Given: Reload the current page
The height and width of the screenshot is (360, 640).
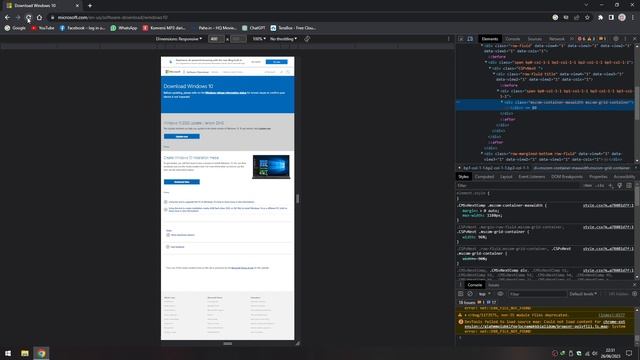Looking at the screenshot, I should click(x=29, y=18).
